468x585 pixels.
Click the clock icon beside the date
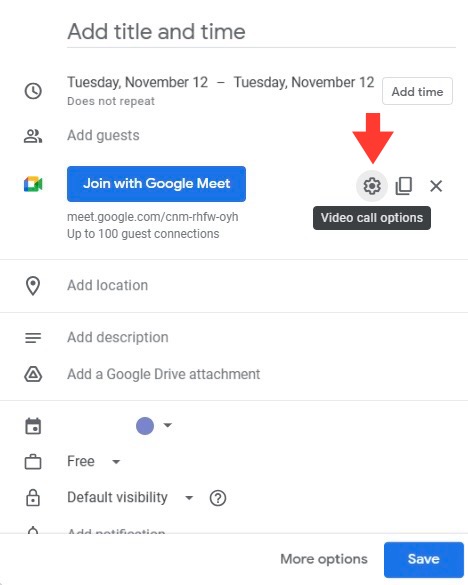click(x=33, y=91)
